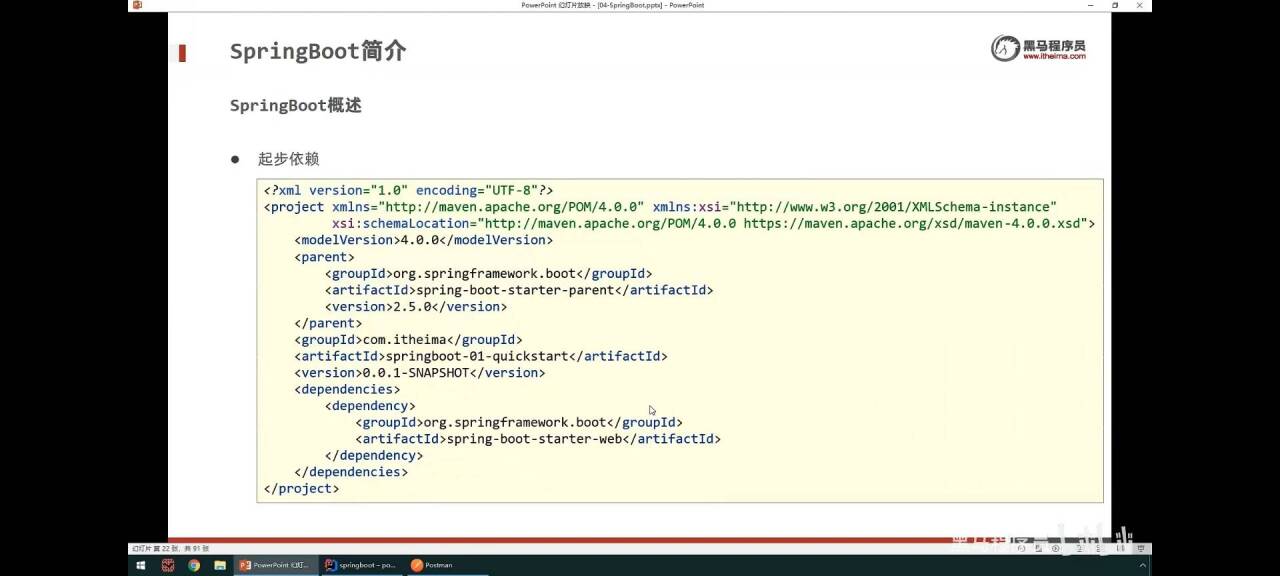1280x576 pixels.
Task: Click the 起步依赖 bullet text
Action: tap(288, 159)
